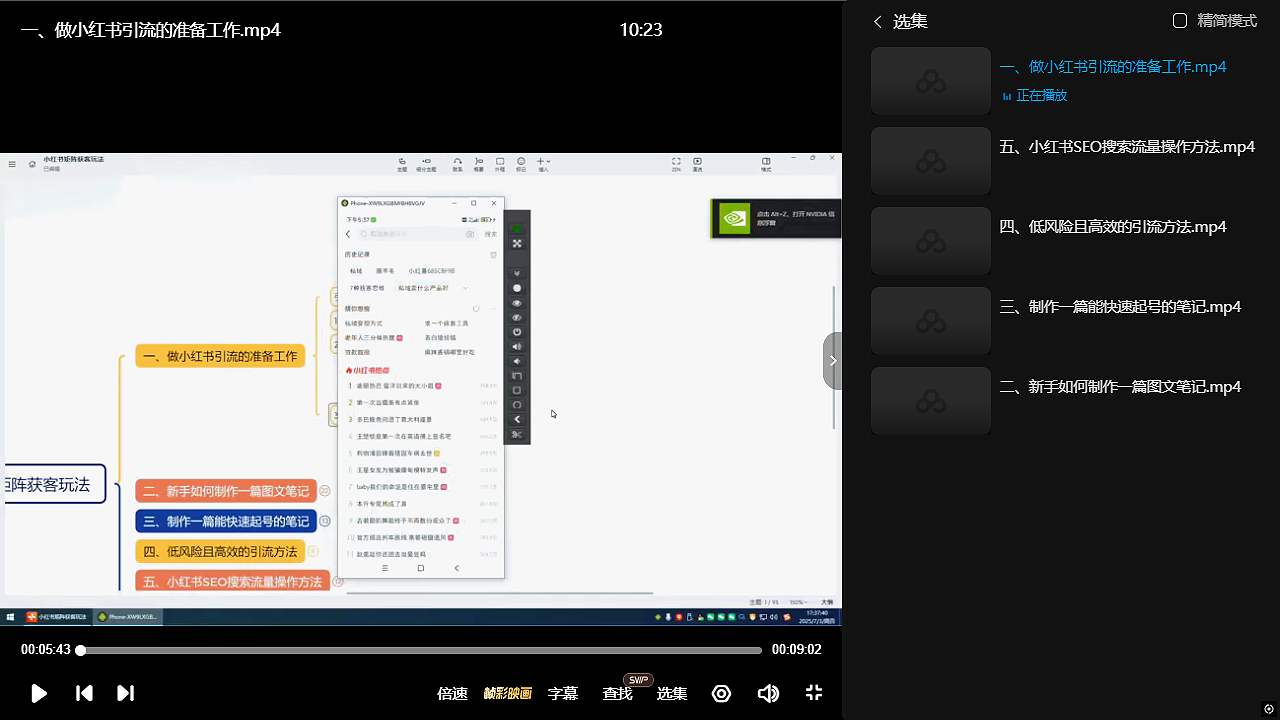Enable the 精简模式 checkbox
Viewport: 1280px width, 720px height.
click(1180, 21)
